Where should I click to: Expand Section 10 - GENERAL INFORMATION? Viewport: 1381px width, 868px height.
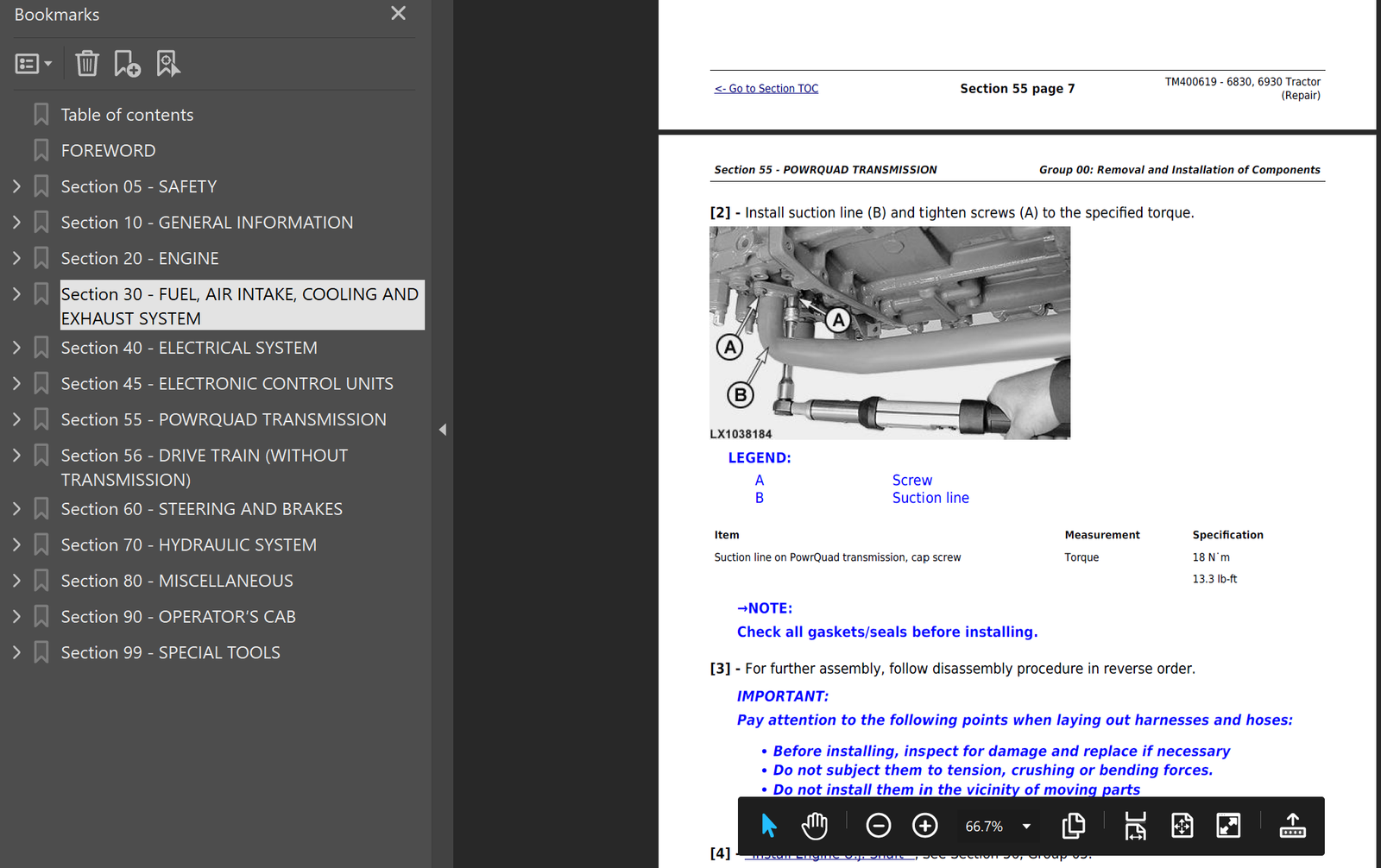coord(16,223)
